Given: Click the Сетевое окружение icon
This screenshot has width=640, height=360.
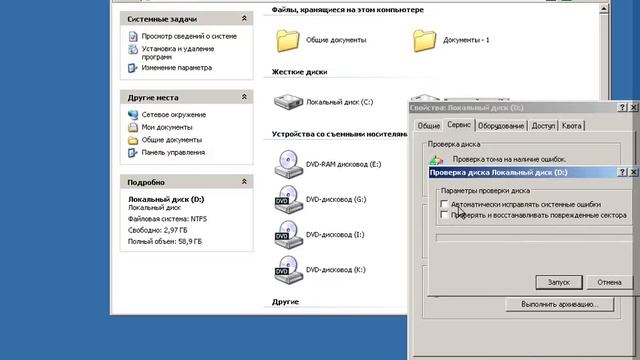Looking at the screenshot, I should coord(133,115).
